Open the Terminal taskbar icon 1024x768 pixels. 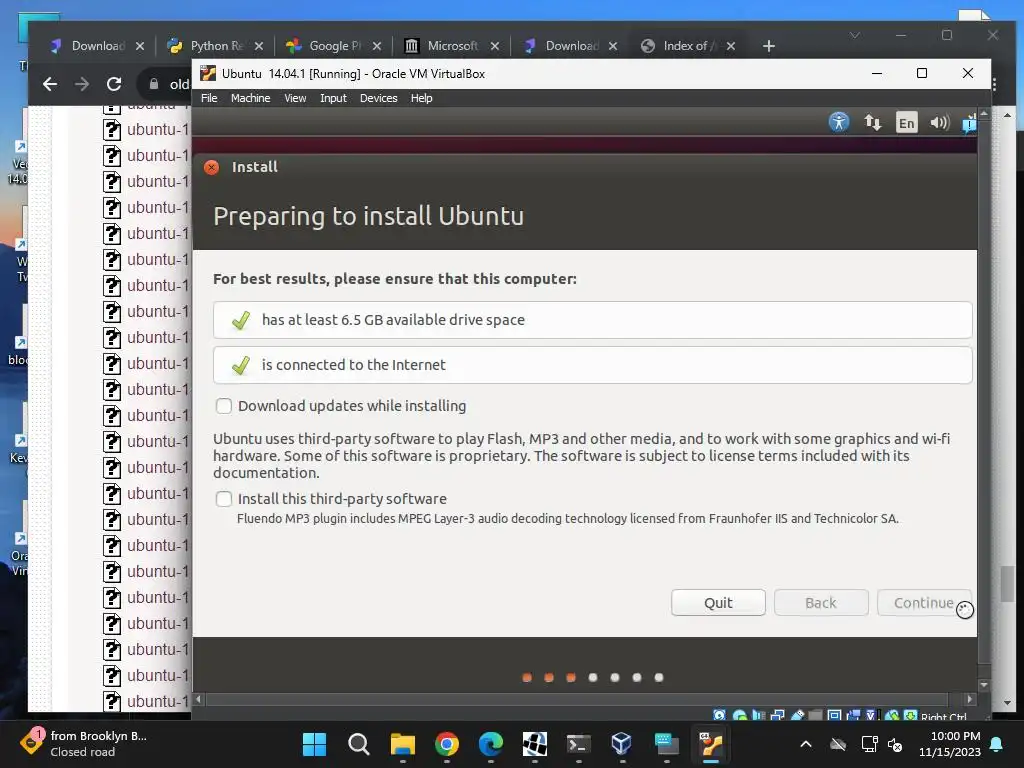tap(579, 744)
